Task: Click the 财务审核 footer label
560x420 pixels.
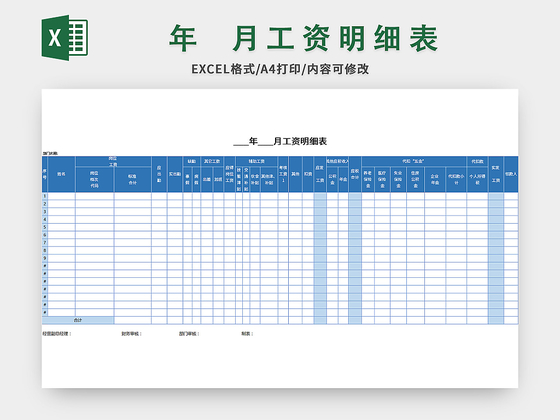Action: pyautogui.click(x=131, y=334)
